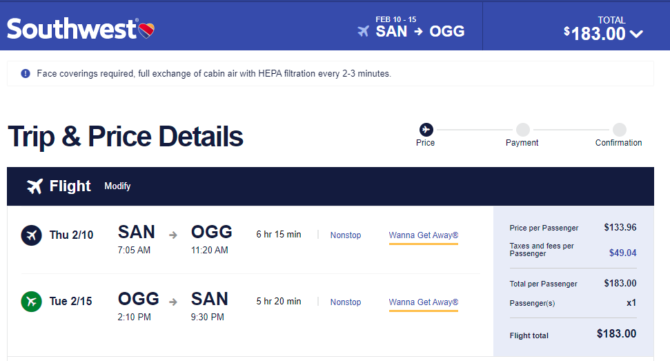Click the green return flight icon for Tue 2/15

(31, 302)
